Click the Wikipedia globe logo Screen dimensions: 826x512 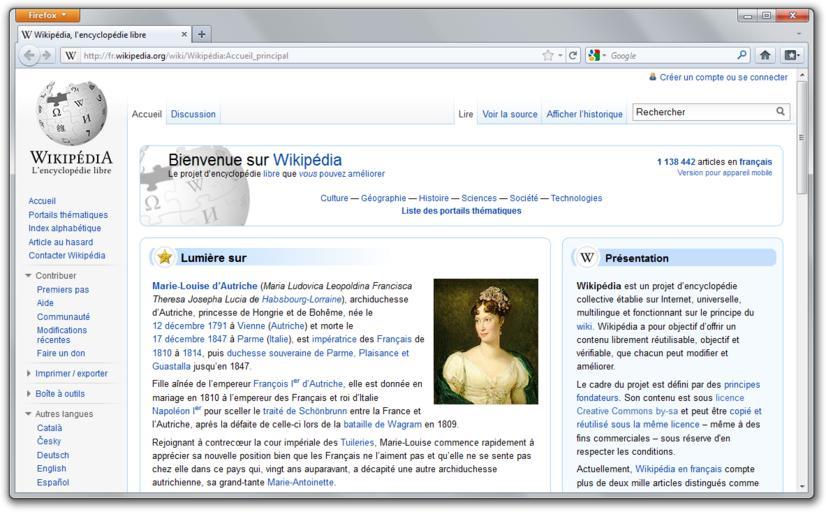click(71, 113)
